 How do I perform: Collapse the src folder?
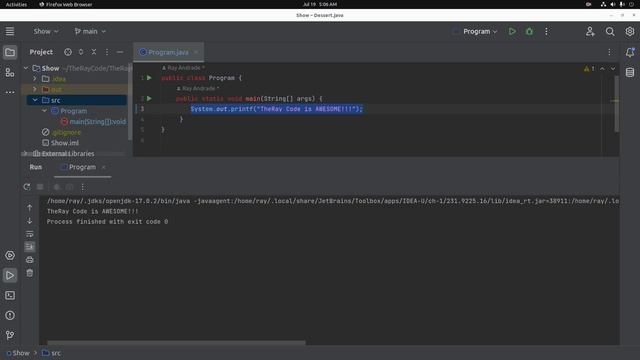tap(35, 100)
